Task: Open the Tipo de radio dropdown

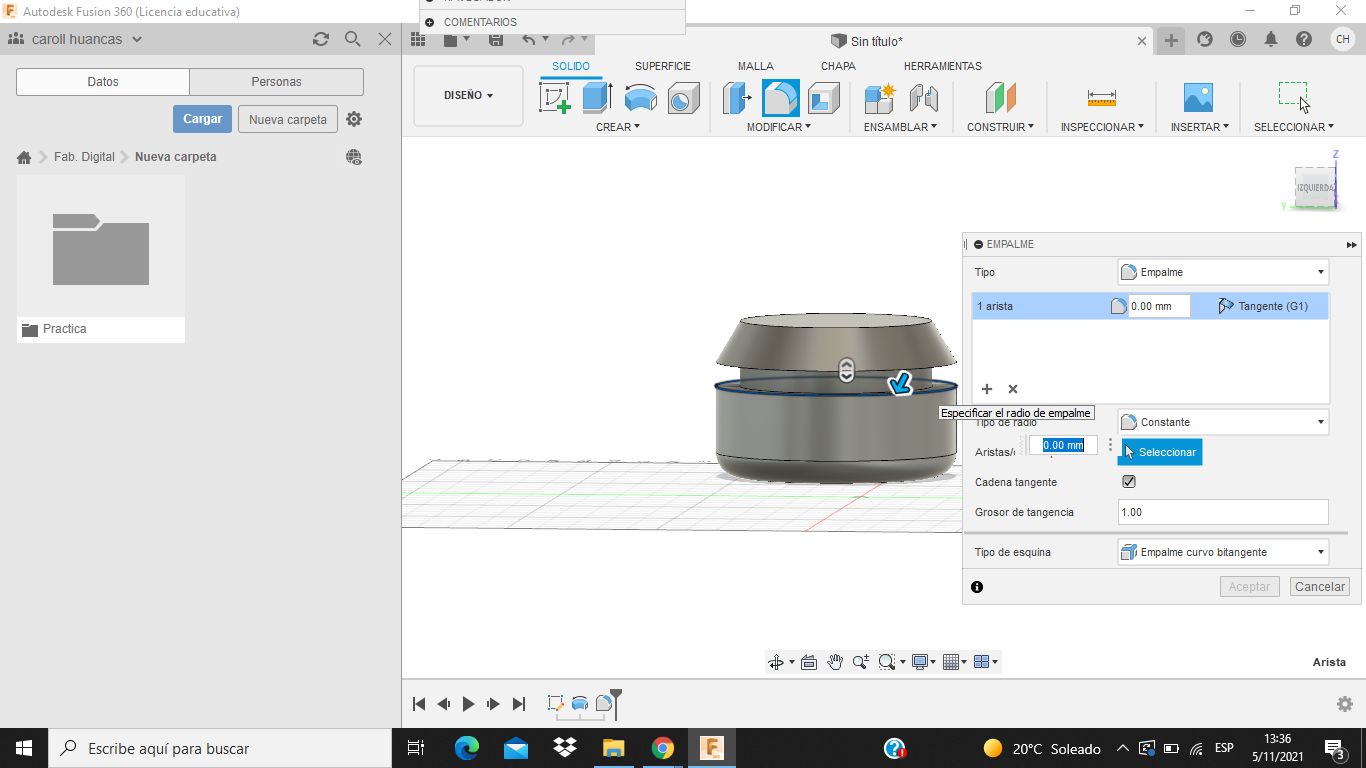Action: pos(1223,422)
